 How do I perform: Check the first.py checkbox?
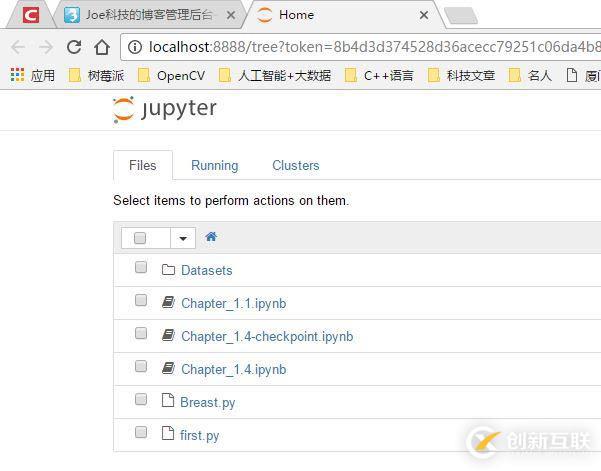pos(141,432)
